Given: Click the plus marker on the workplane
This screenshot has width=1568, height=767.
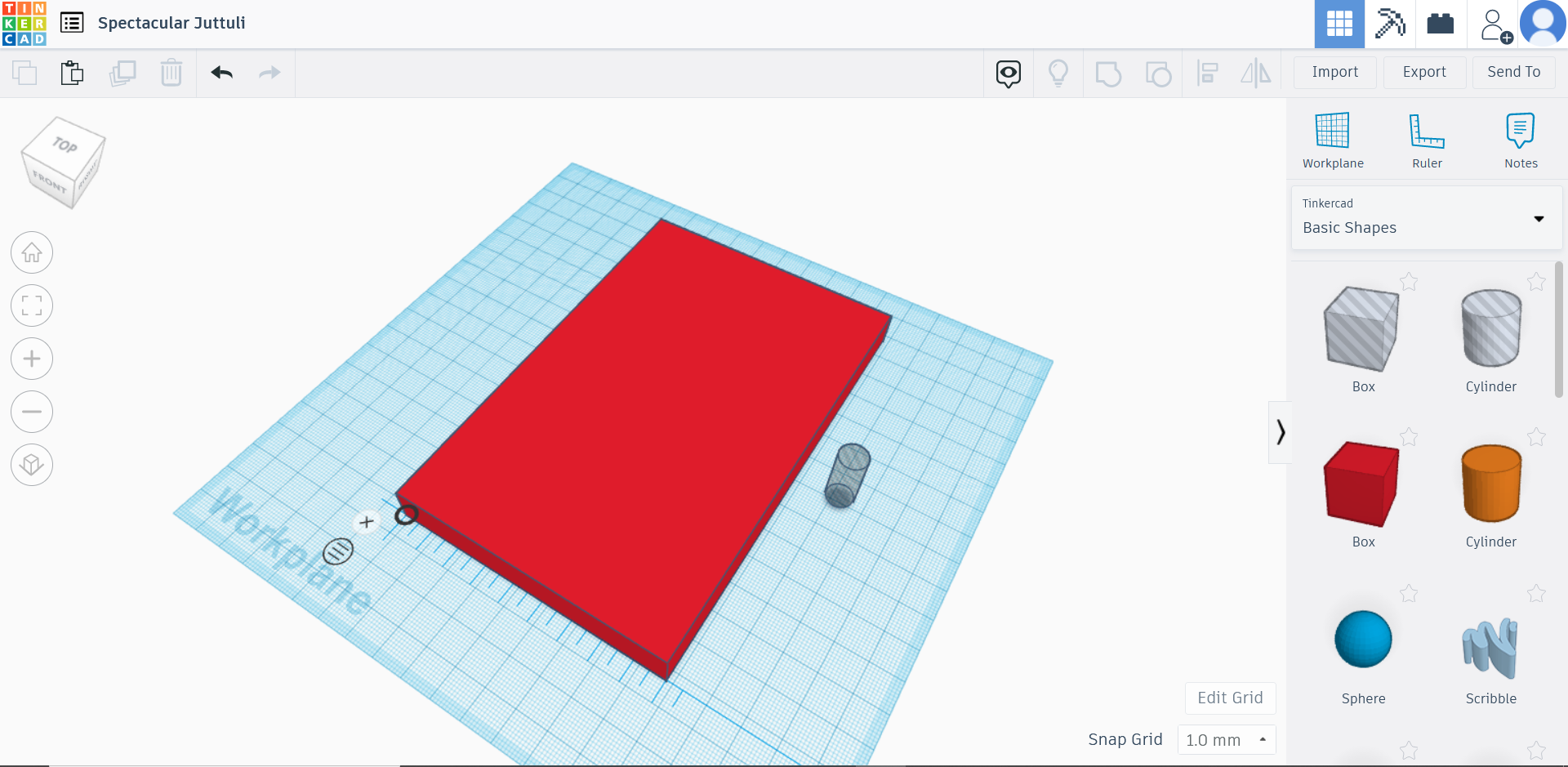Looking at the screenshot, I should 367,522.
